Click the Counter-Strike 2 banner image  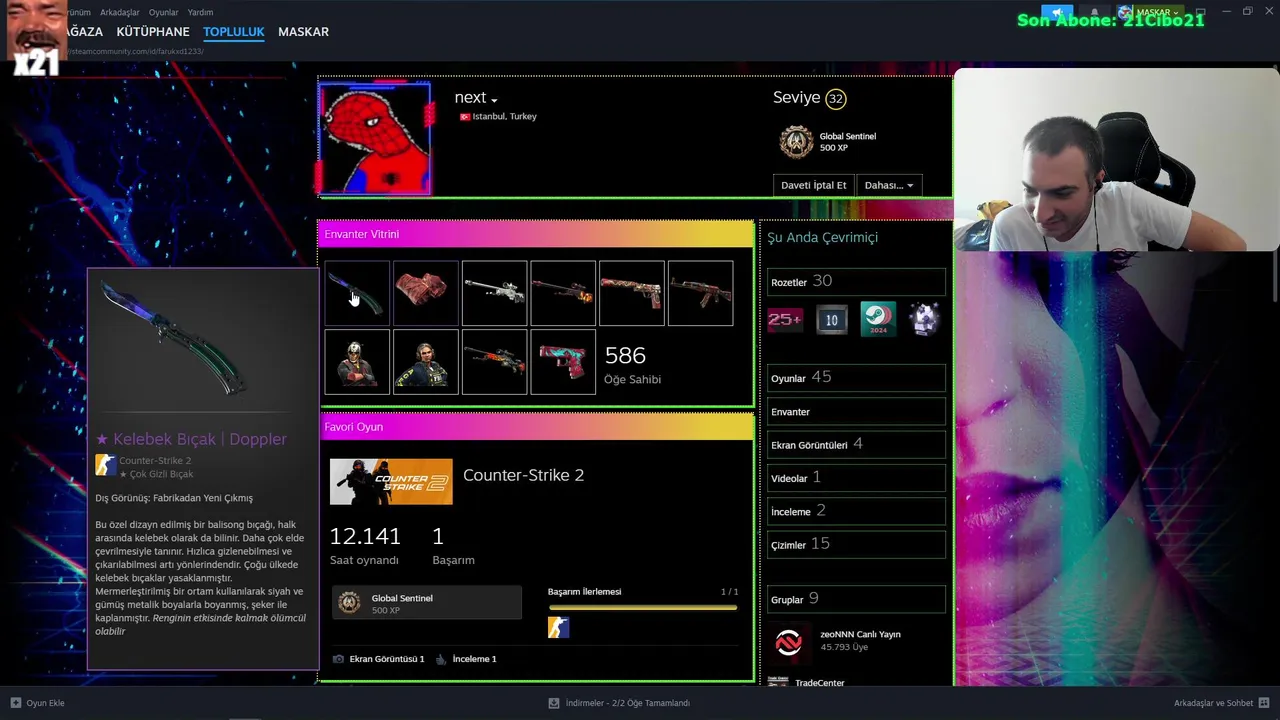pyautogui.click(x=391, y=482)
